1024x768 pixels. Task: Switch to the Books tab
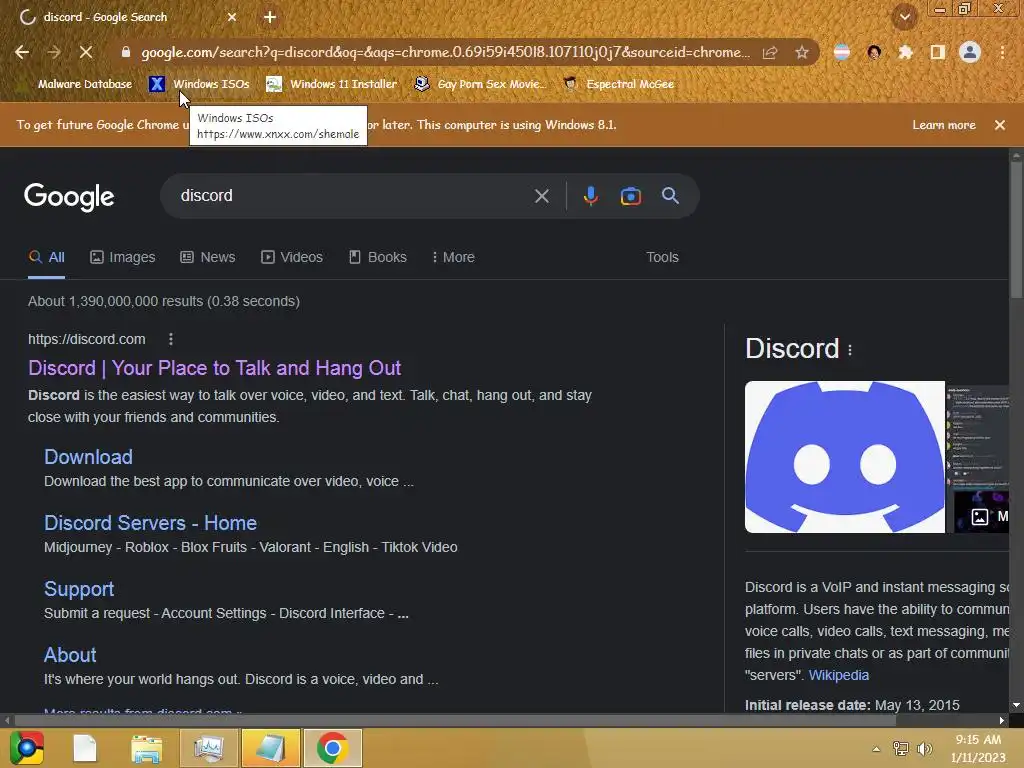377,257
